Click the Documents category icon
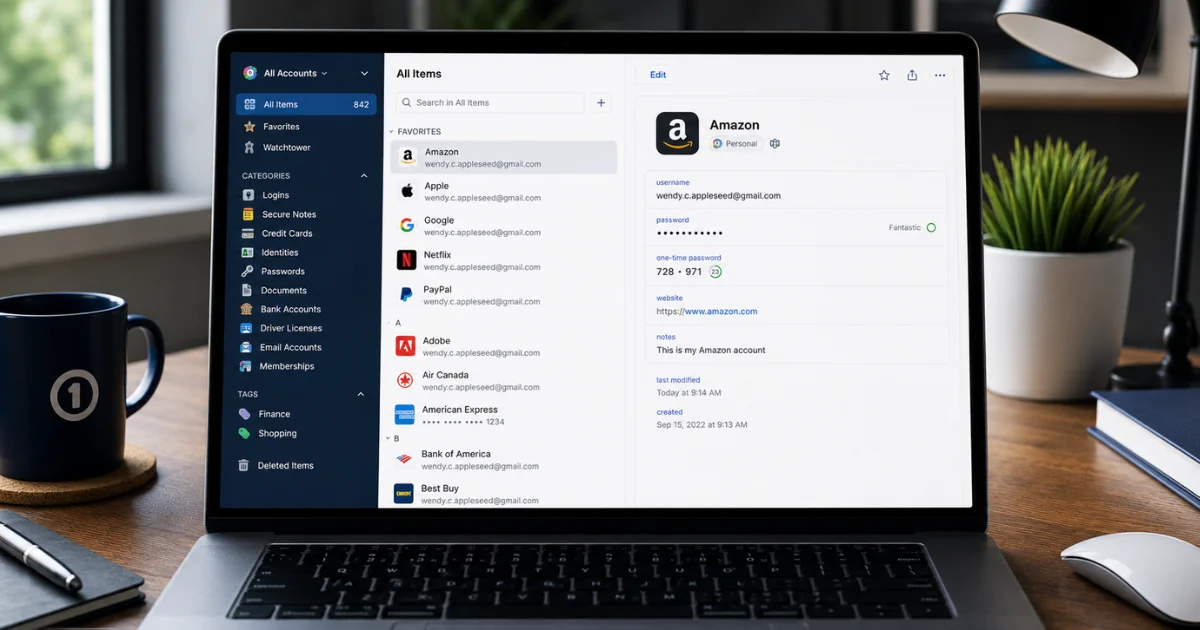 247,290
